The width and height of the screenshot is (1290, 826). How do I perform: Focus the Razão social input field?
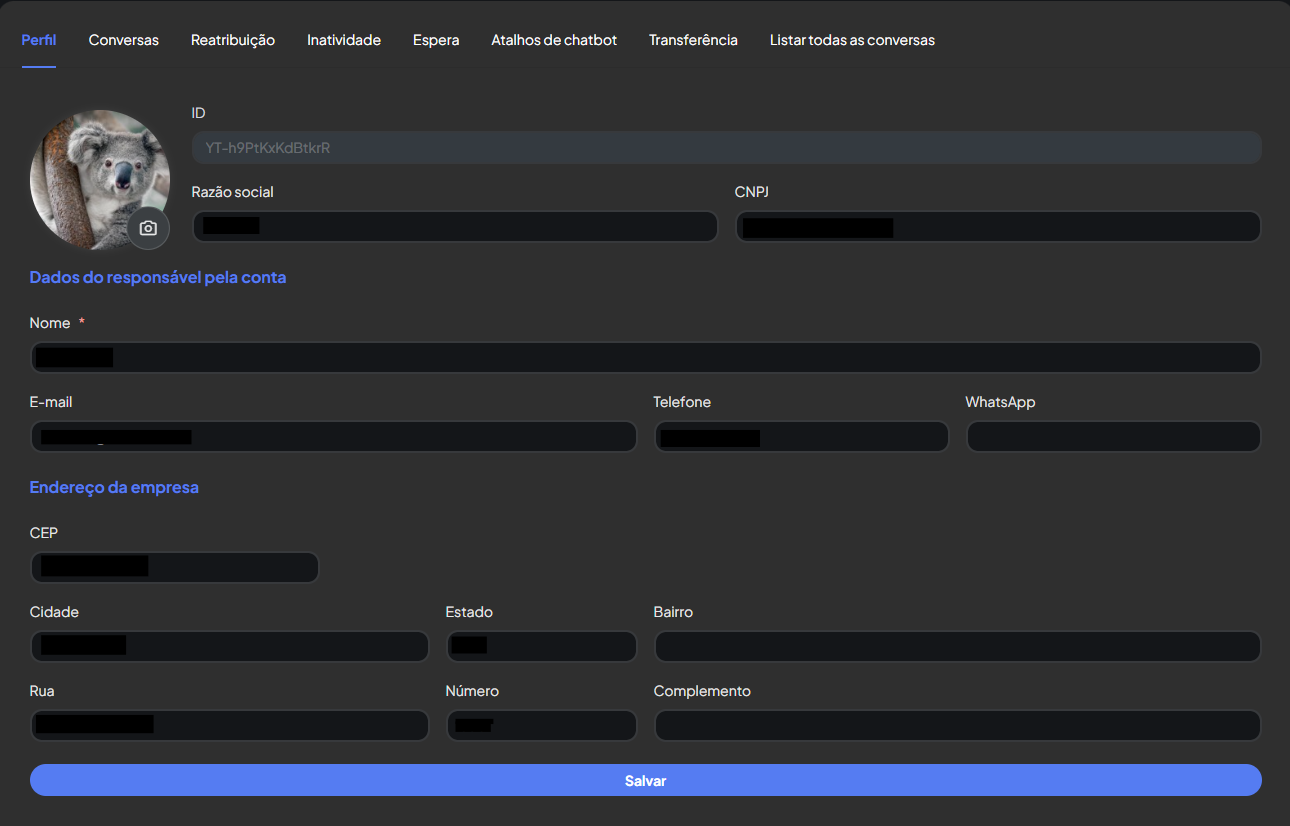(455, 226)
